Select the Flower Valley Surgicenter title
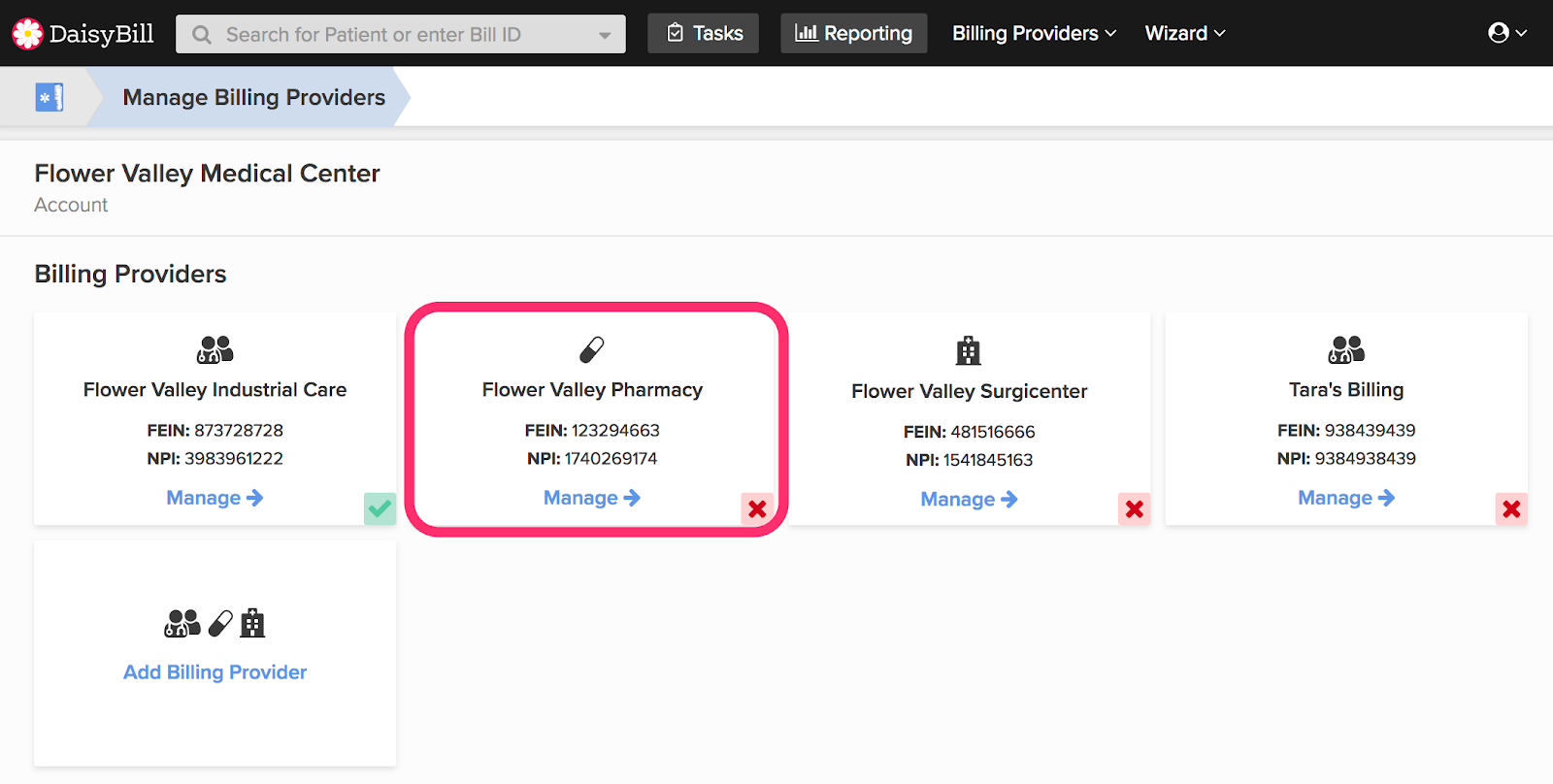This screenshot has height=784, width=1553. tap(969, 391)
